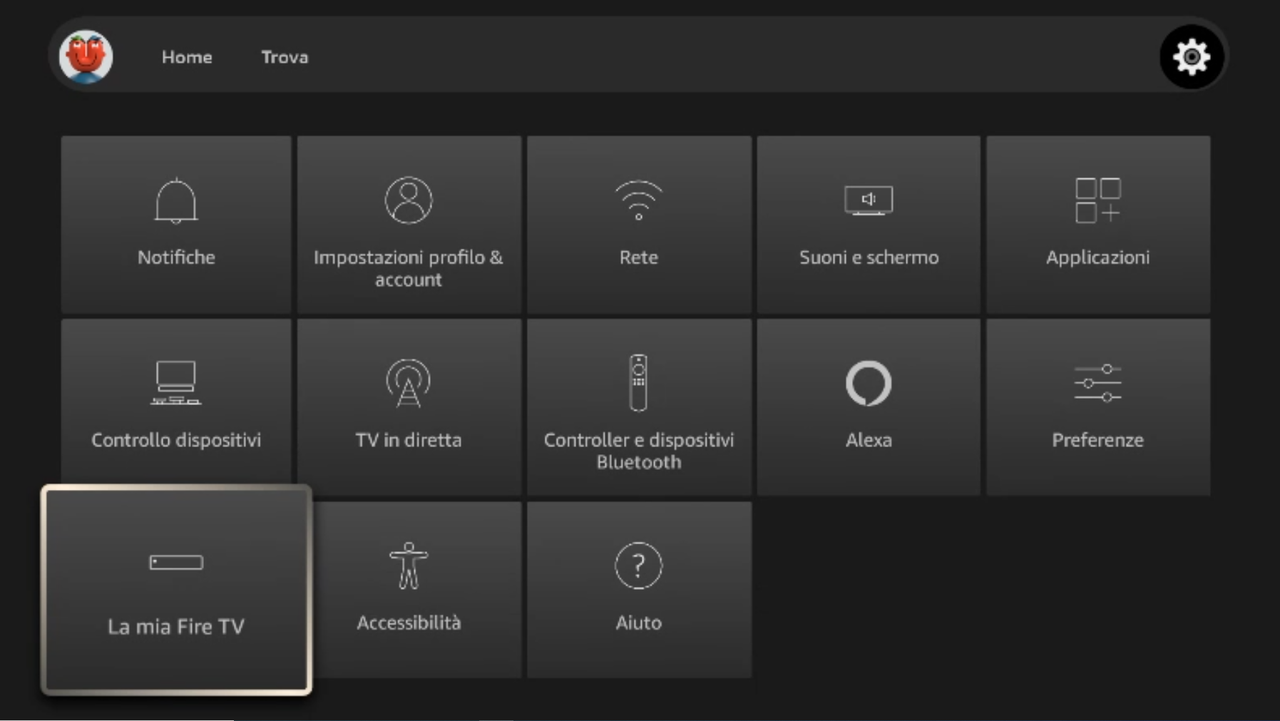Open Aiuto question mark icon
The height and width of the screenshot is (721, 1280).
(x=639, y=565)
